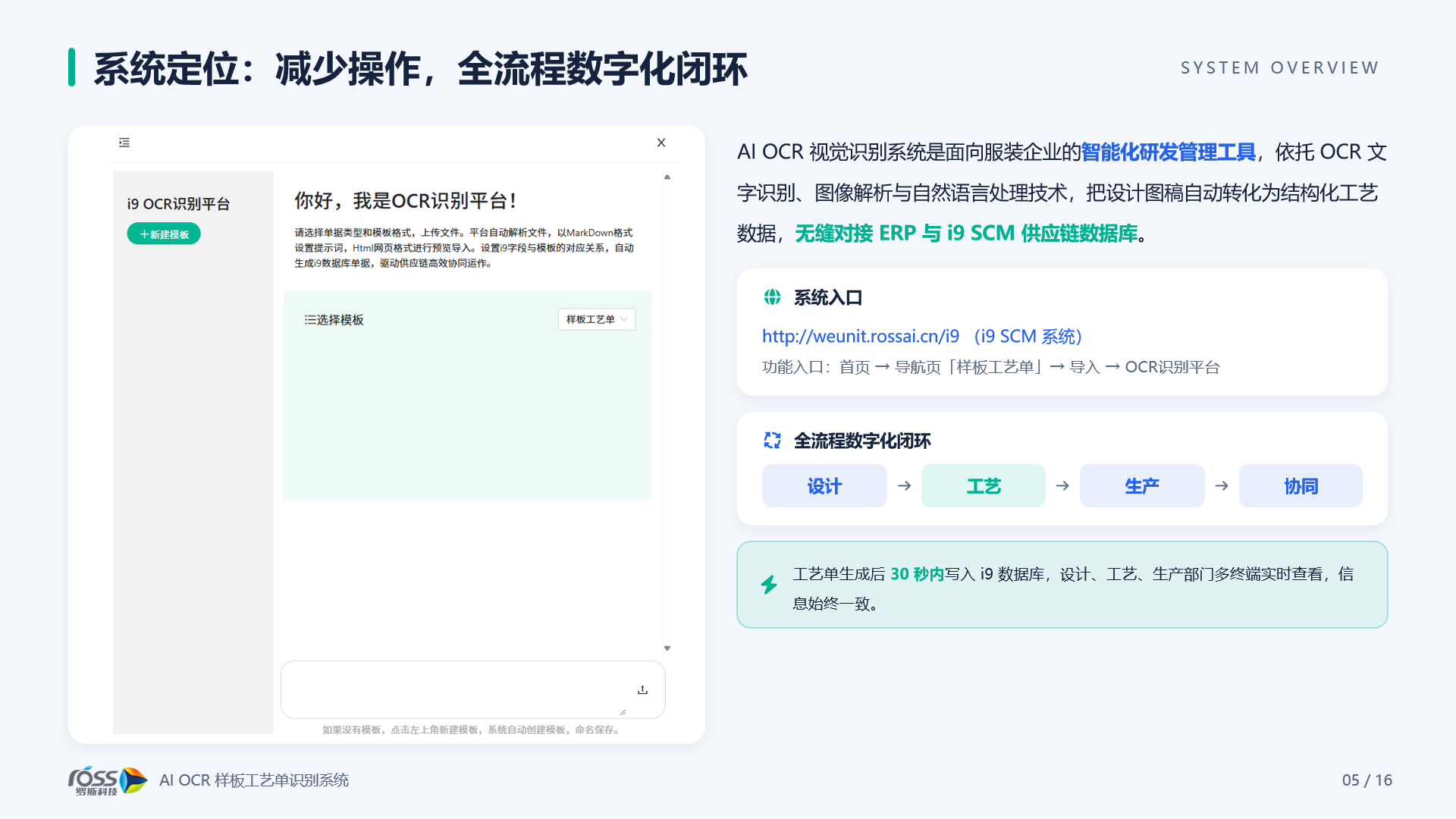Select the 工艺 stage box
Image resolution: width=1456 pixels, height=819 pixels.
pyautogui.click(x=984, y=486)
